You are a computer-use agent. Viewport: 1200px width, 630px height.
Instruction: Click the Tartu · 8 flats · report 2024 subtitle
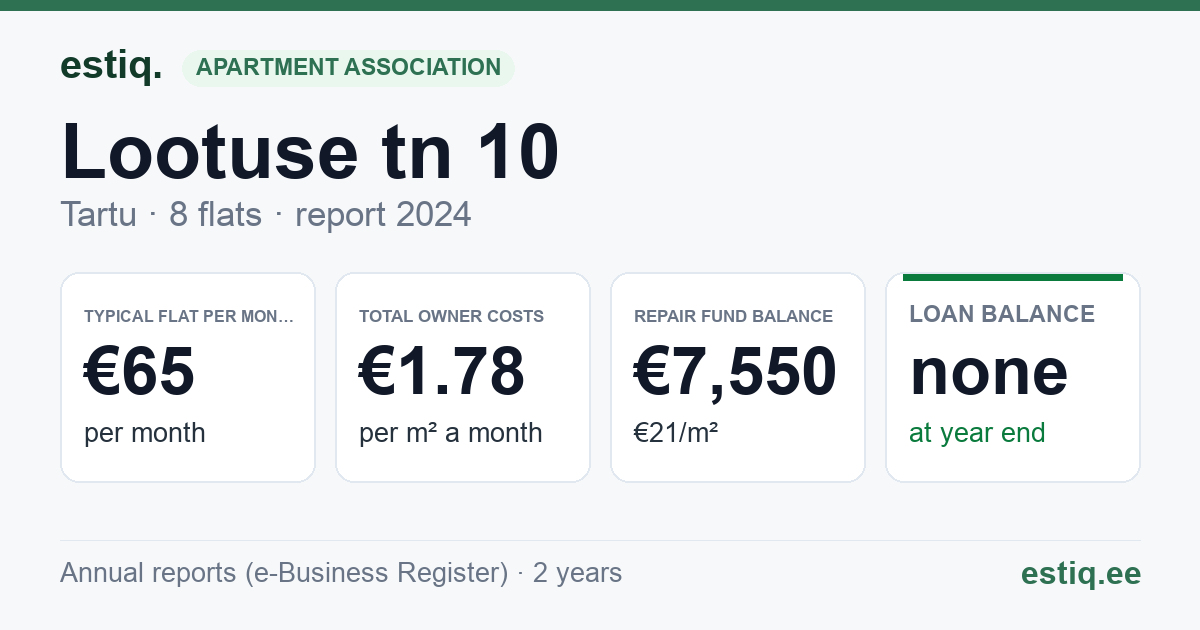pyautogui.click(x=265, y=215)
